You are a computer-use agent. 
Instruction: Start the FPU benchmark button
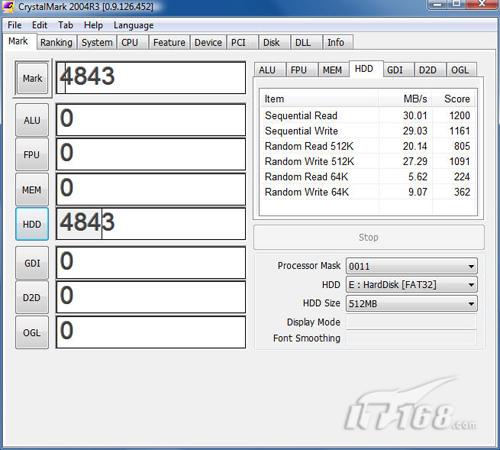click(32, 155)
